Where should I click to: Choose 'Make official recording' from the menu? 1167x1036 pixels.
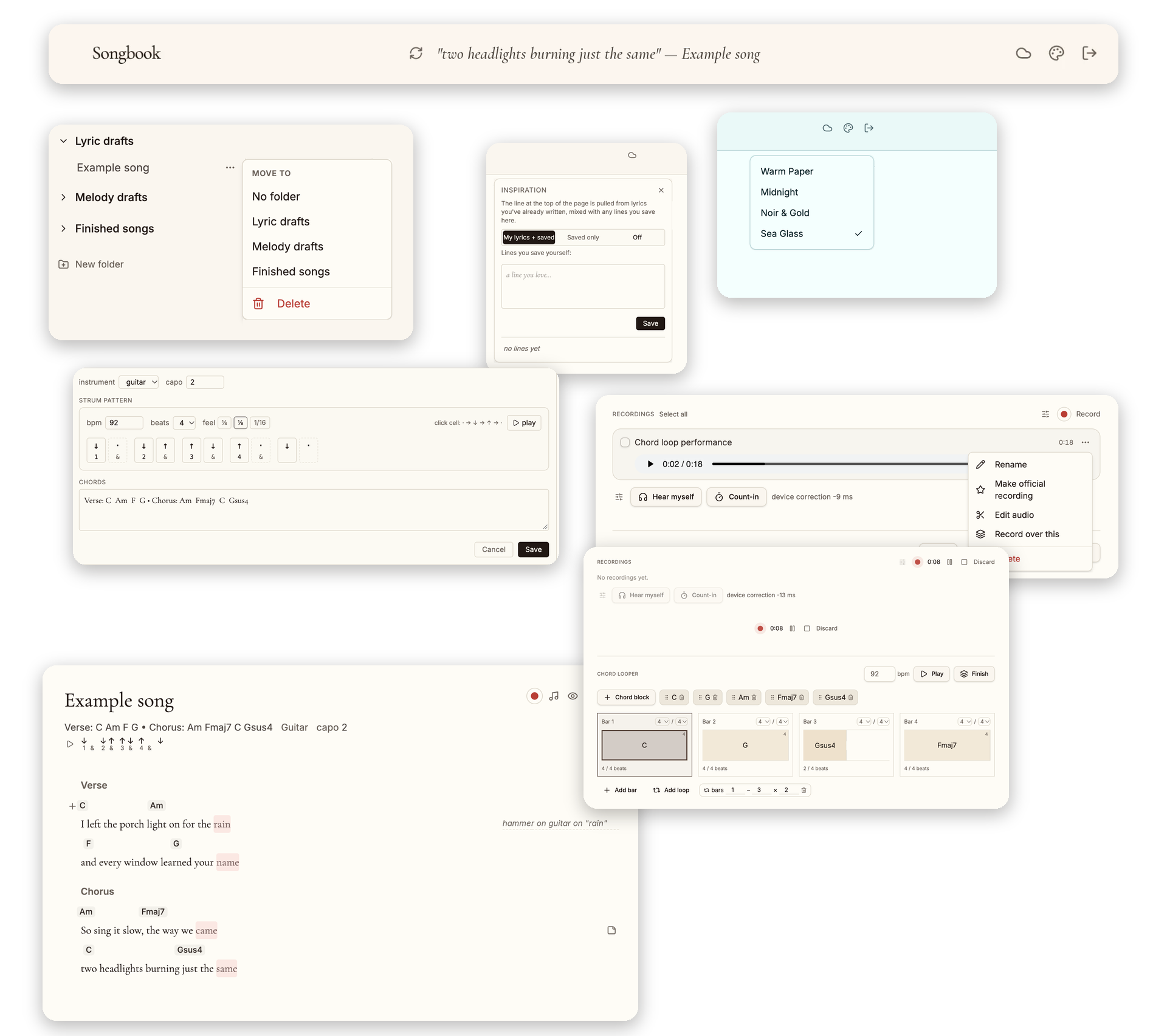click(1030, 490)
